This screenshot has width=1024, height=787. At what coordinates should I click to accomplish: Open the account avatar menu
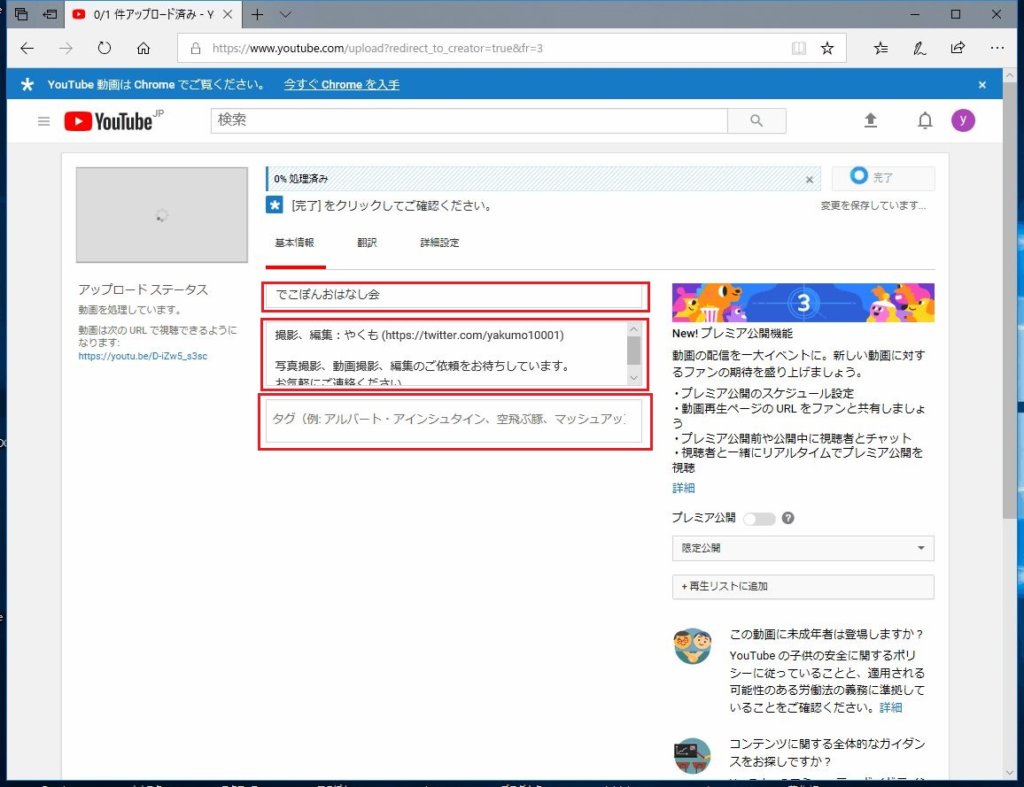(962, 121)
